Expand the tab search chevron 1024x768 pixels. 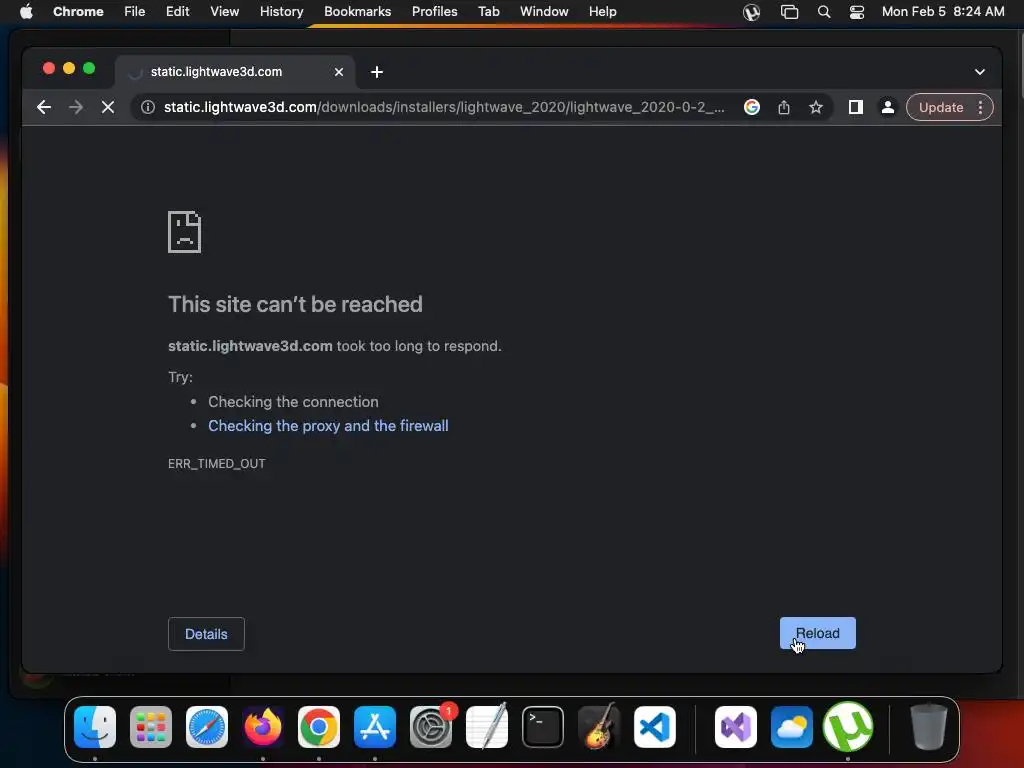[x=980, y=72]
